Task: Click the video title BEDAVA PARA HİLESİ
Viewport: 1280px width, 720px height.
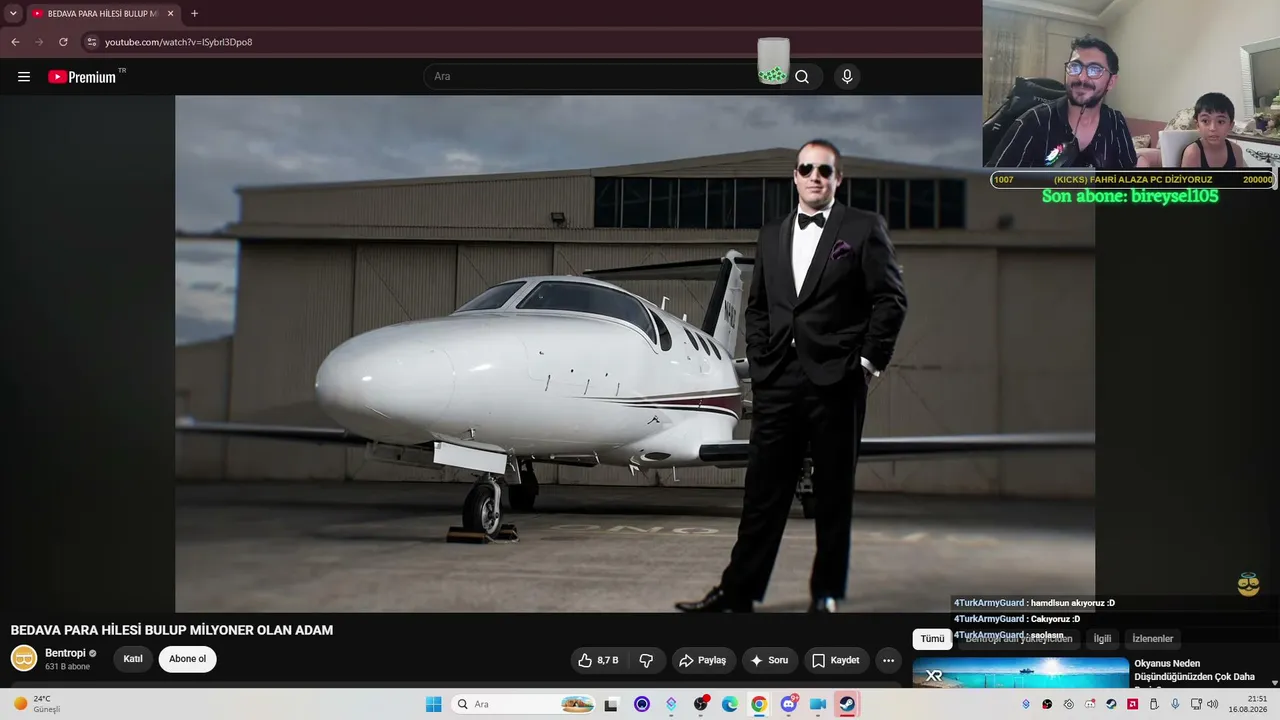Action: 172,630
